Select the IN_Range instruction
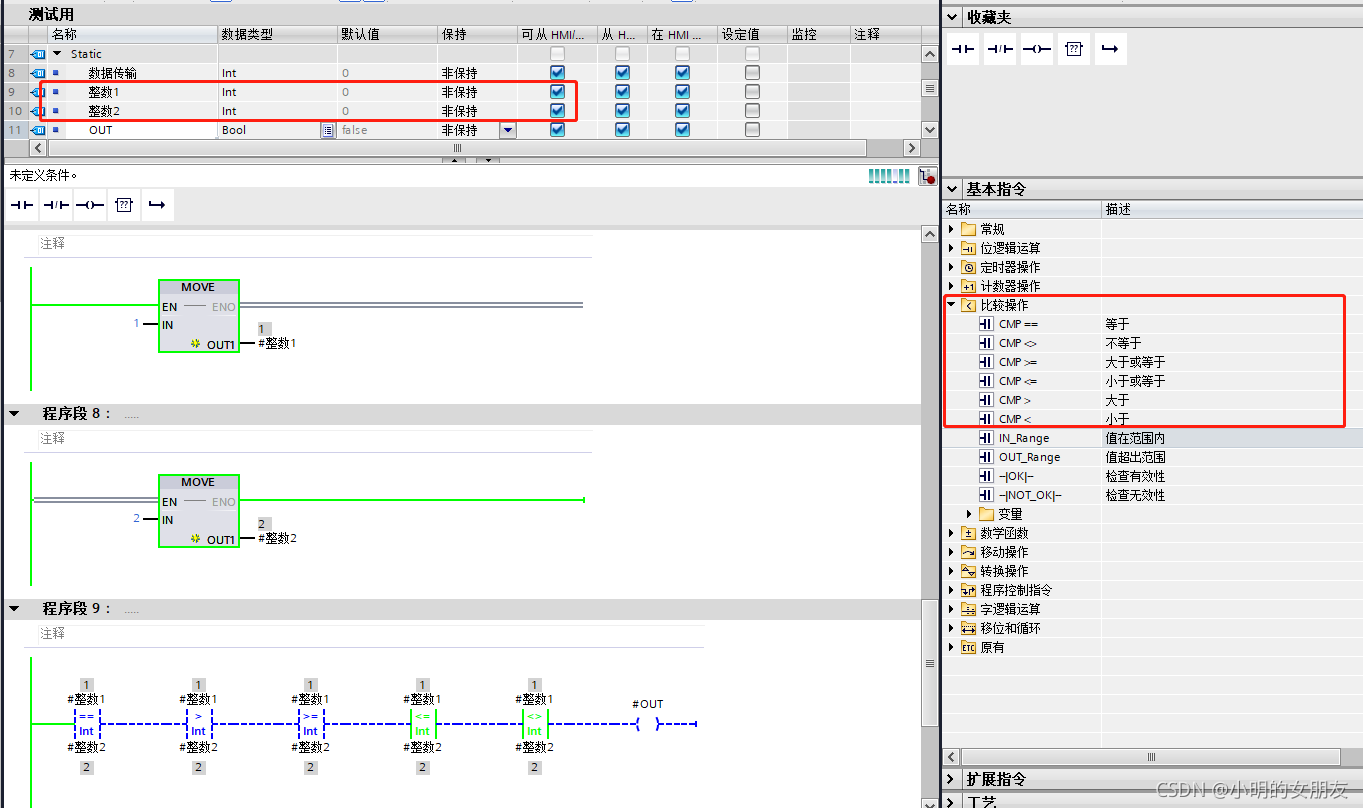This screenshot has height=808, width=1363. (1023, 438)
